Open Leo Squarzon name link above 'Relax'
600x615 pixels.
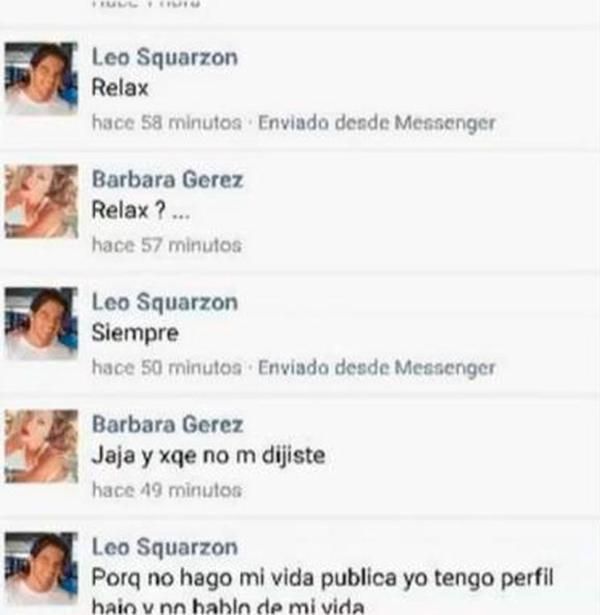(165, 58)
